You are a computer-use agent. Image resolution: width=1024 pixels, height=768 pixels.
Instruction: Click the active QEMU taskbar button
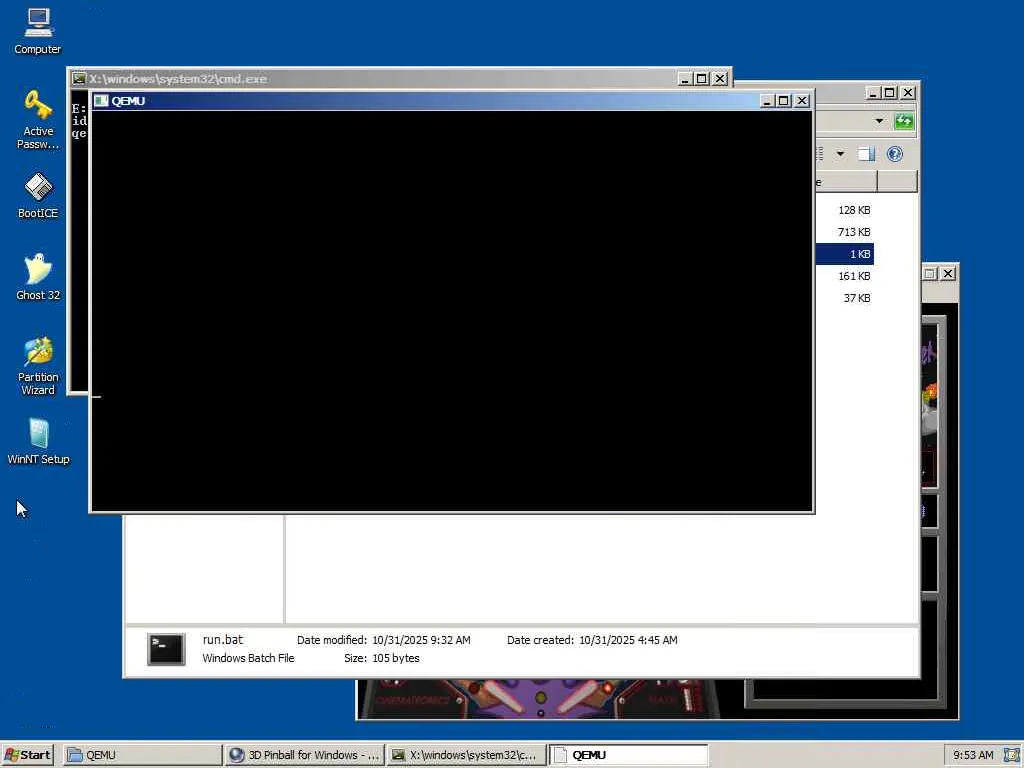(628, 755)
